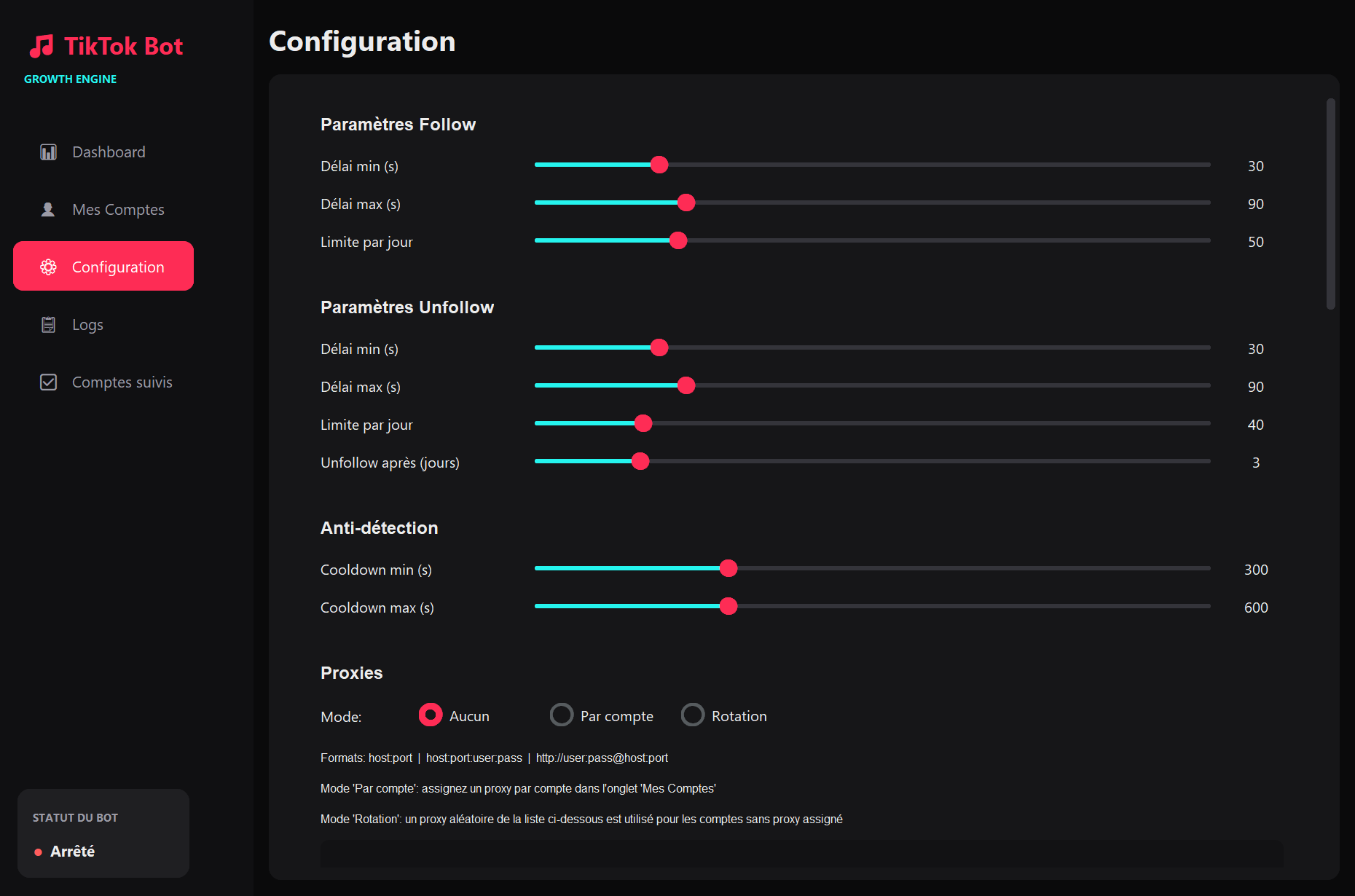The height and width of the screenshot is (896, 1355).
Task: Click the STATUT DU BOT label
Action: coord(75,818)
